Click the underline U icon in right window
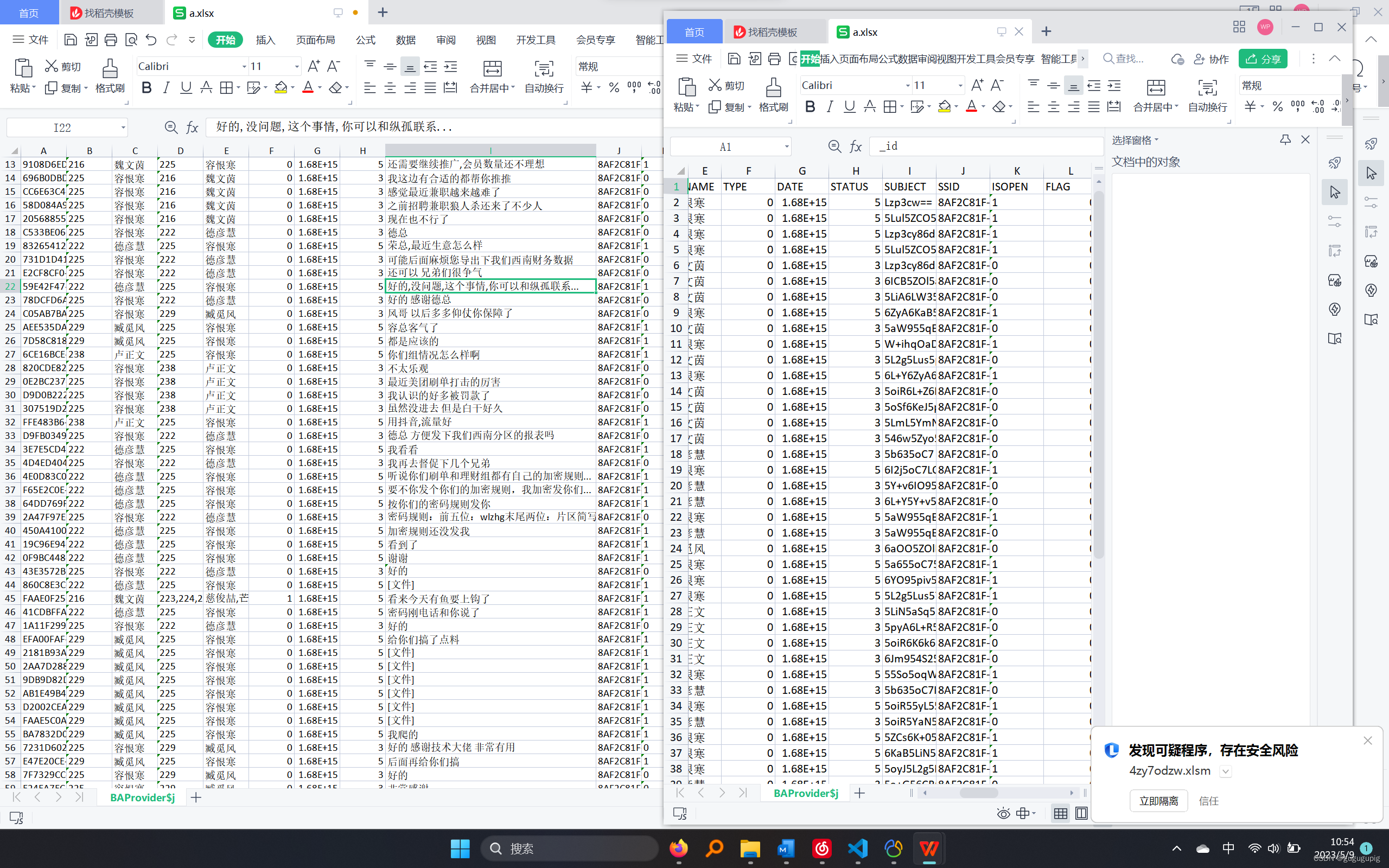This screenshot has height=868, width=1389. (849, 107)
